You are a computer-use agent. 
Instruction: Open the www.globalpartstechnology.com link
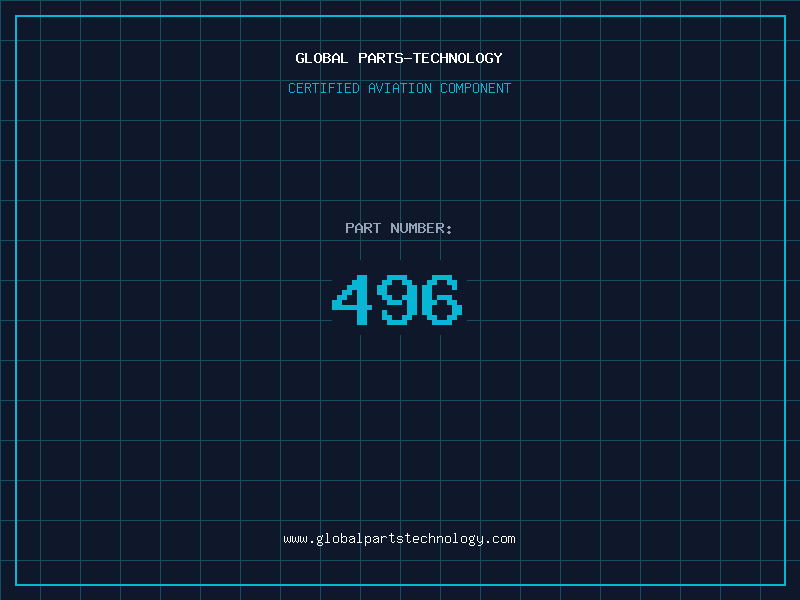click(399, 539)
